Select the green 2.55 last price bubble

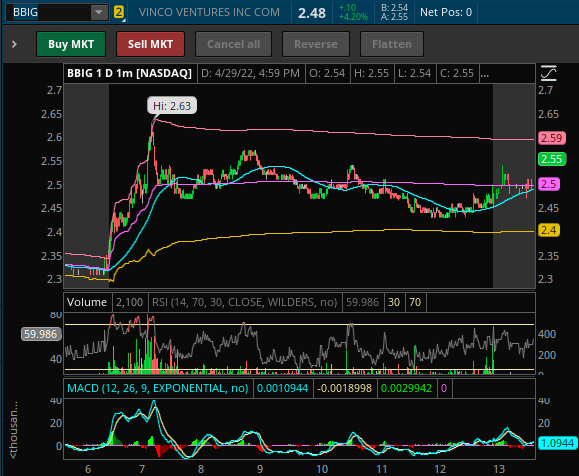coord(551,159)
